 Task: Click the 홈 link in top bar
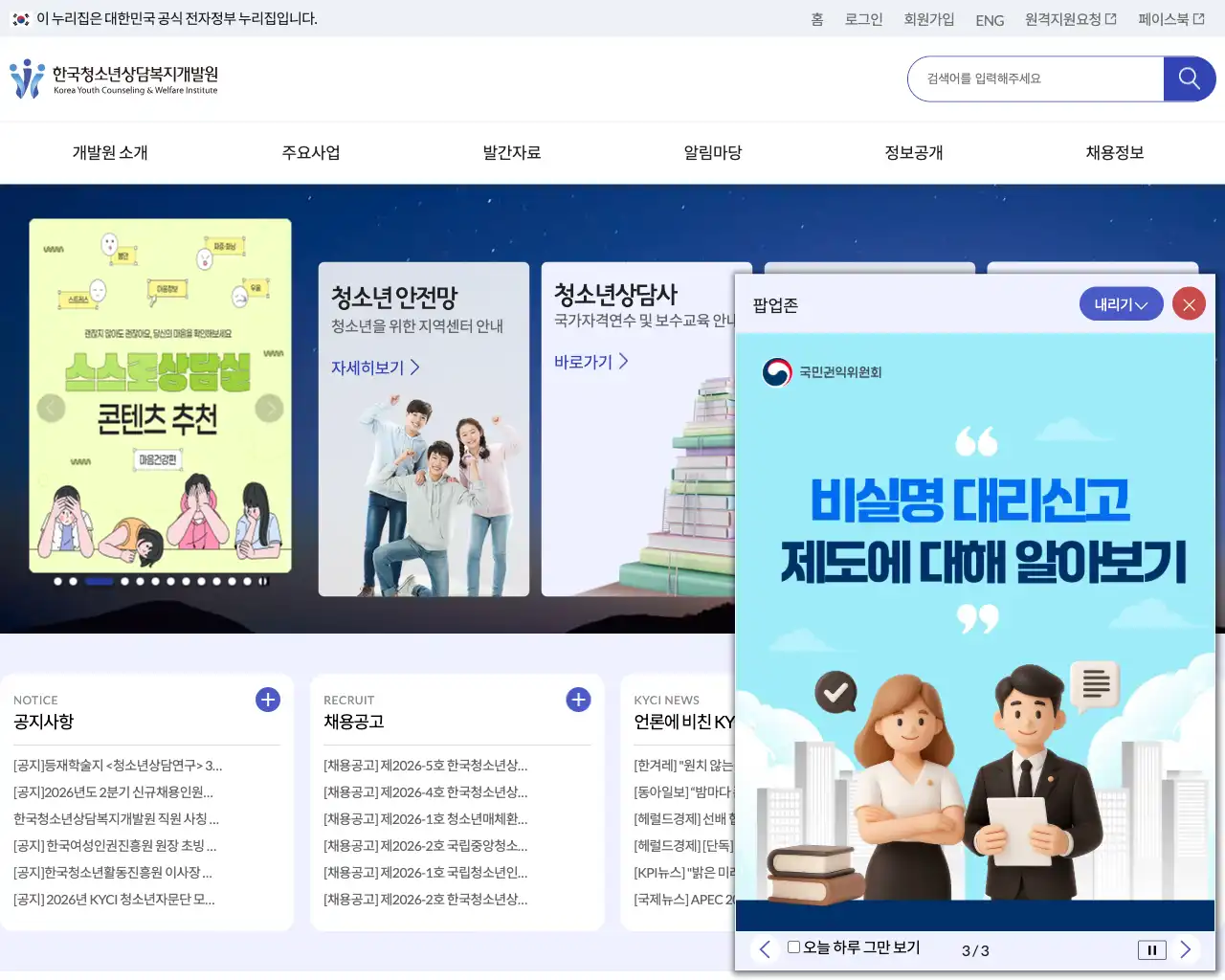(817, 19)
